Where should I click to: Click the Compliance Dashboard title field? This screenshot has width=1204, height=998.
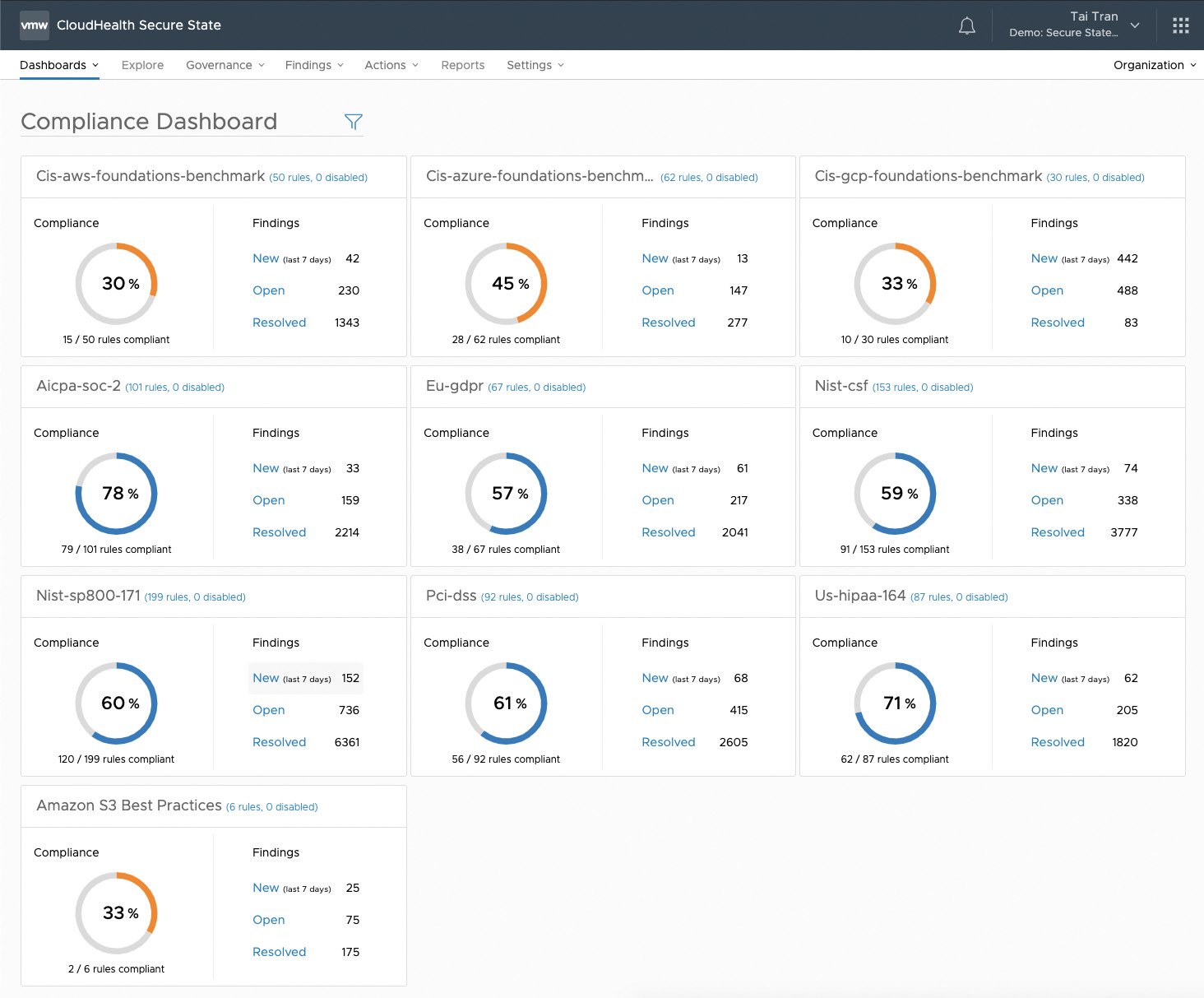coord(149,122)
